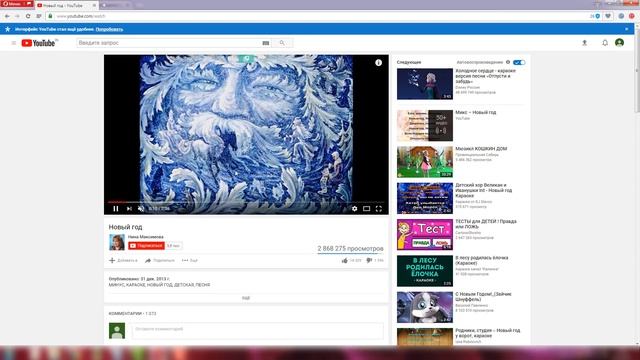
Task: Open on-screen keyboard icon in search box
Action: (266, 43)
